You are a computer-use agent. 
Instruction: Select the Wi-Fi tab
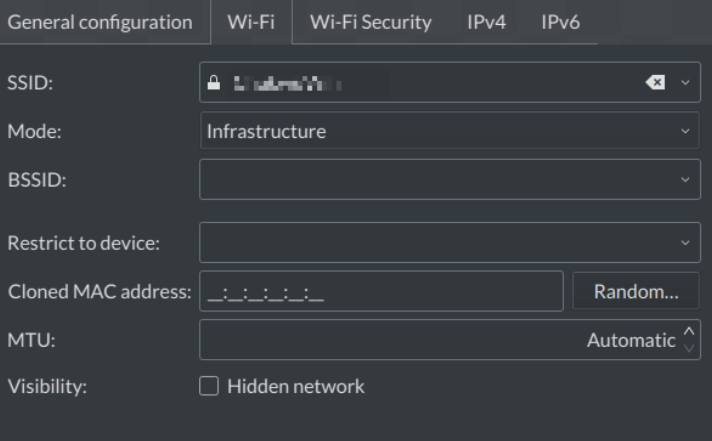click(x=251, y=22)
